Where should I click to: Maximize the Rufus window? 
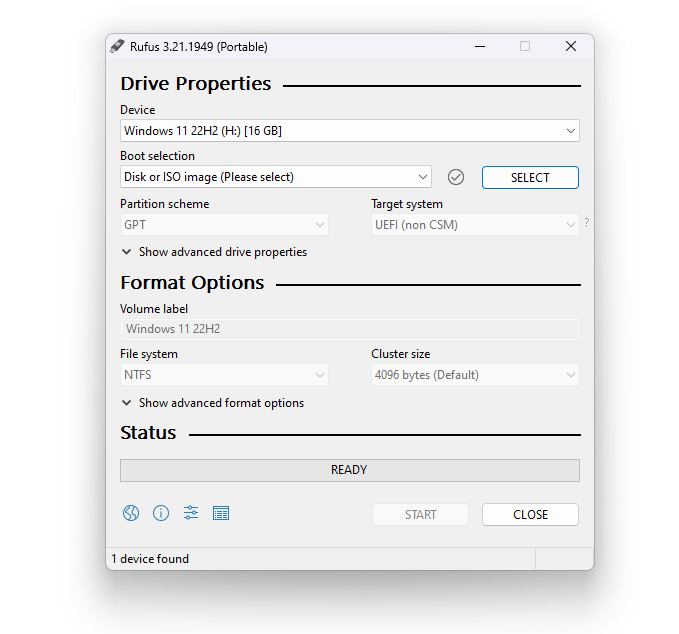525,46
